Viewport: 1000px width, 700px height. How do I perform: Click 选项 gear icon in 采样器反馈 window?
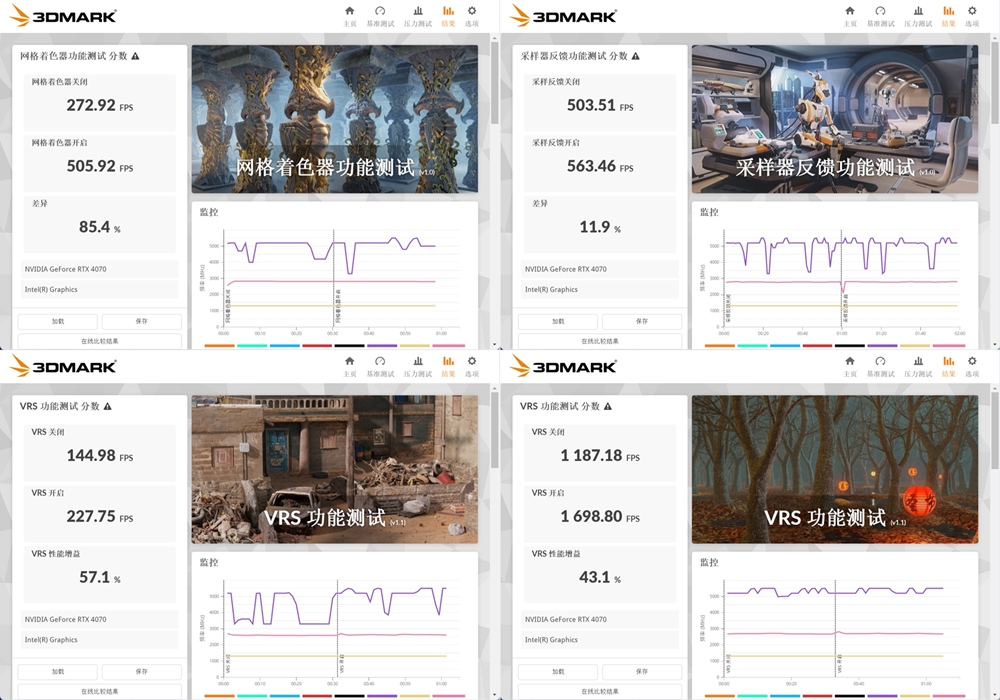point(972,11)
